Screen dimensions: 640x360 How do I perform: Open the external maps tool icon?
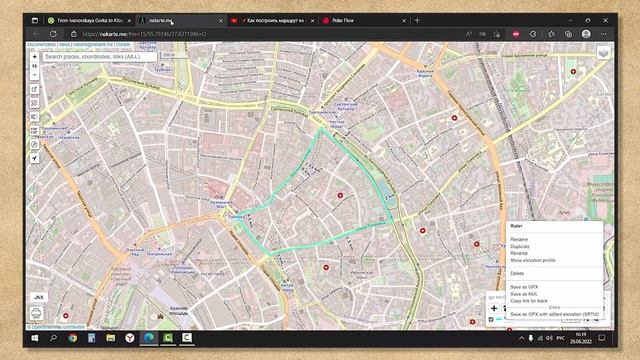[35, 89]
